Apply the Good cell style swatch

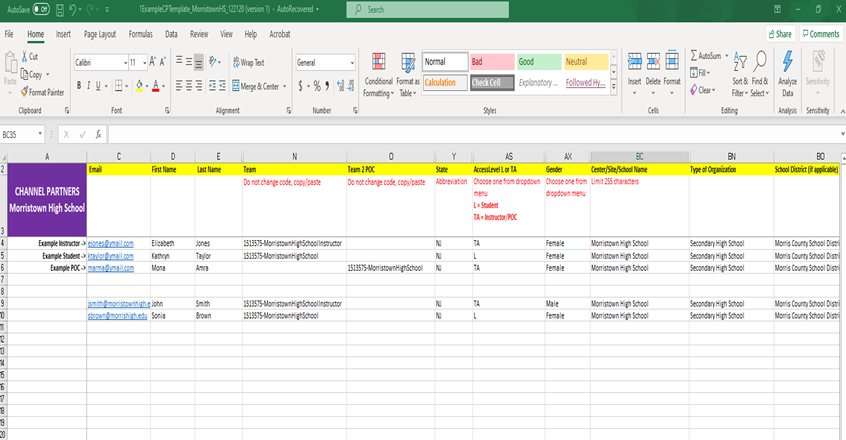point(538,62)
